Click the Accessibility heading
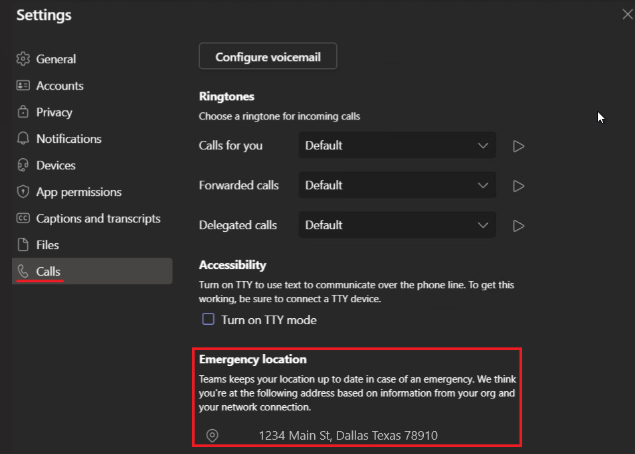 coord(232,265)
